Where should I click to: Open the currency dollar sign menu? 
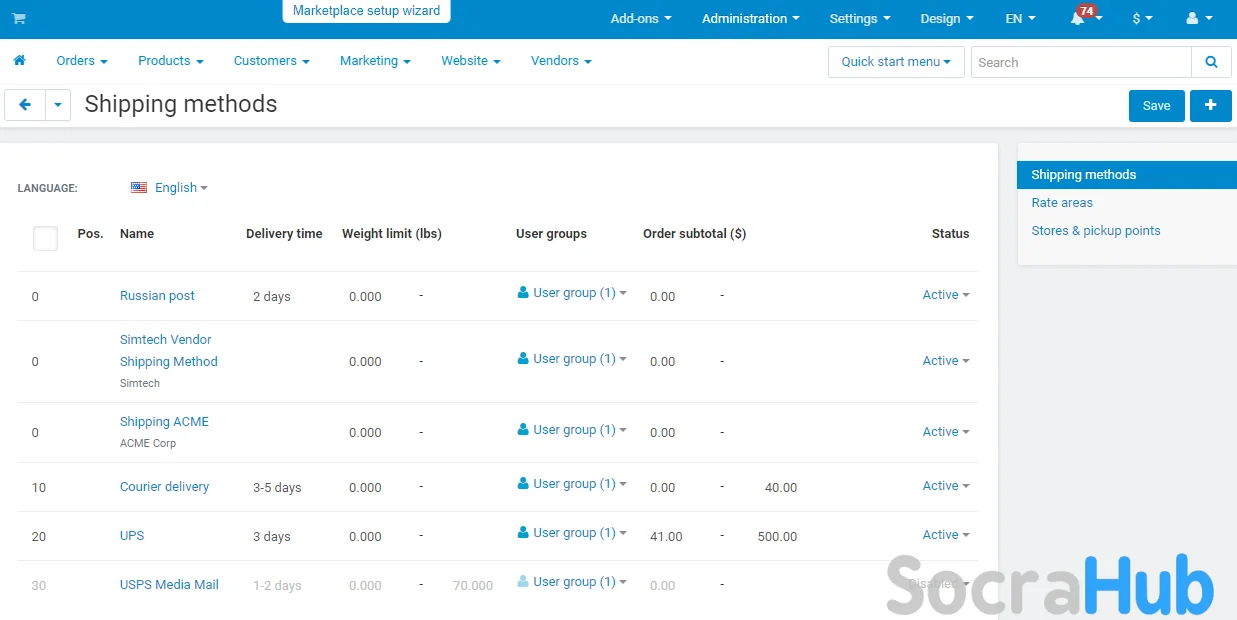pos(1141,19)
